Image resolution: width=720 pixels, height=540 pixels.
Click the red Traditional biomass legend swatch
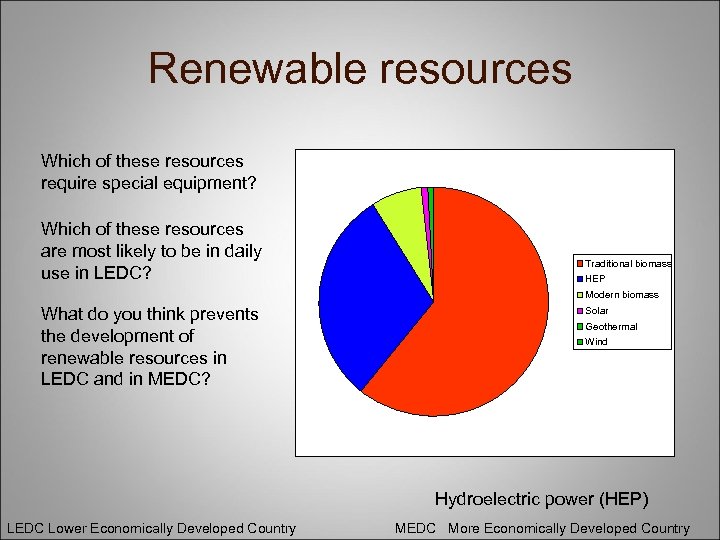(580, 264)
